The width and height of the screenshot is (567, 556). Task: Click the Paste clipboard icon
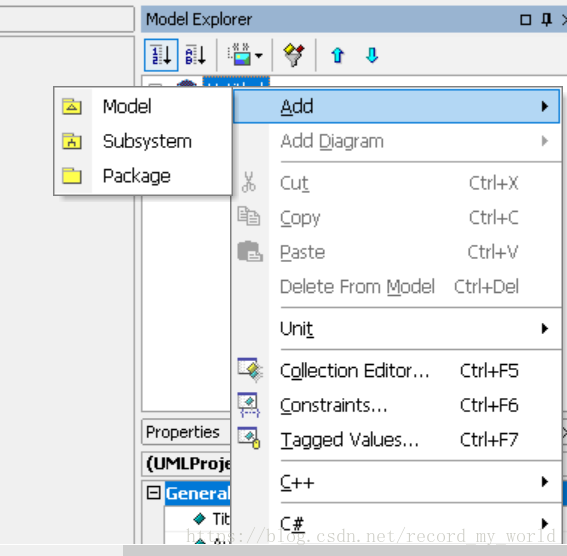tap(250, 251)
